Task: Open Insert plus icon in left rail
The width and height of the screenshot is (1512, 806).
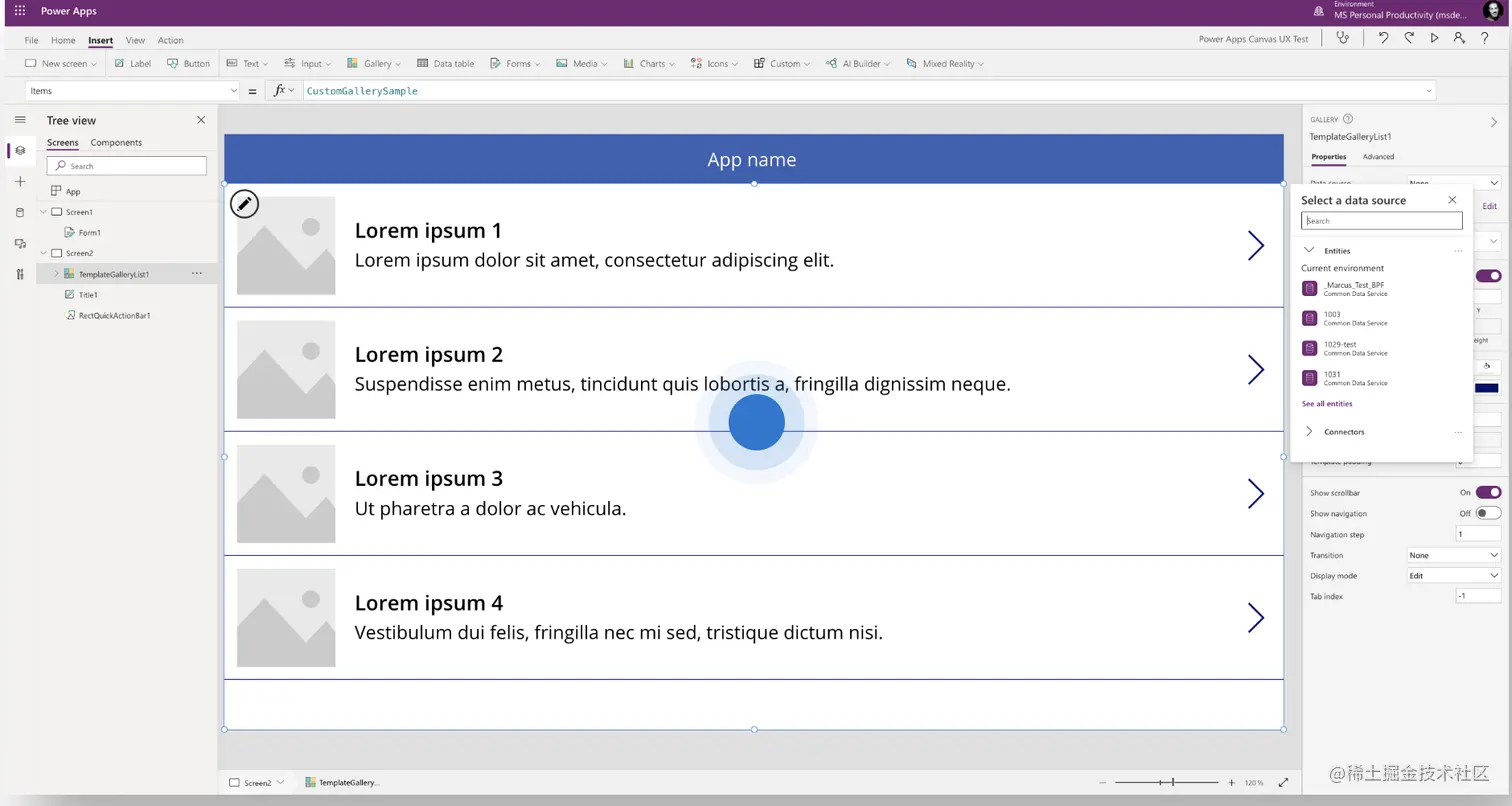Action: click(x=20, y=182)
